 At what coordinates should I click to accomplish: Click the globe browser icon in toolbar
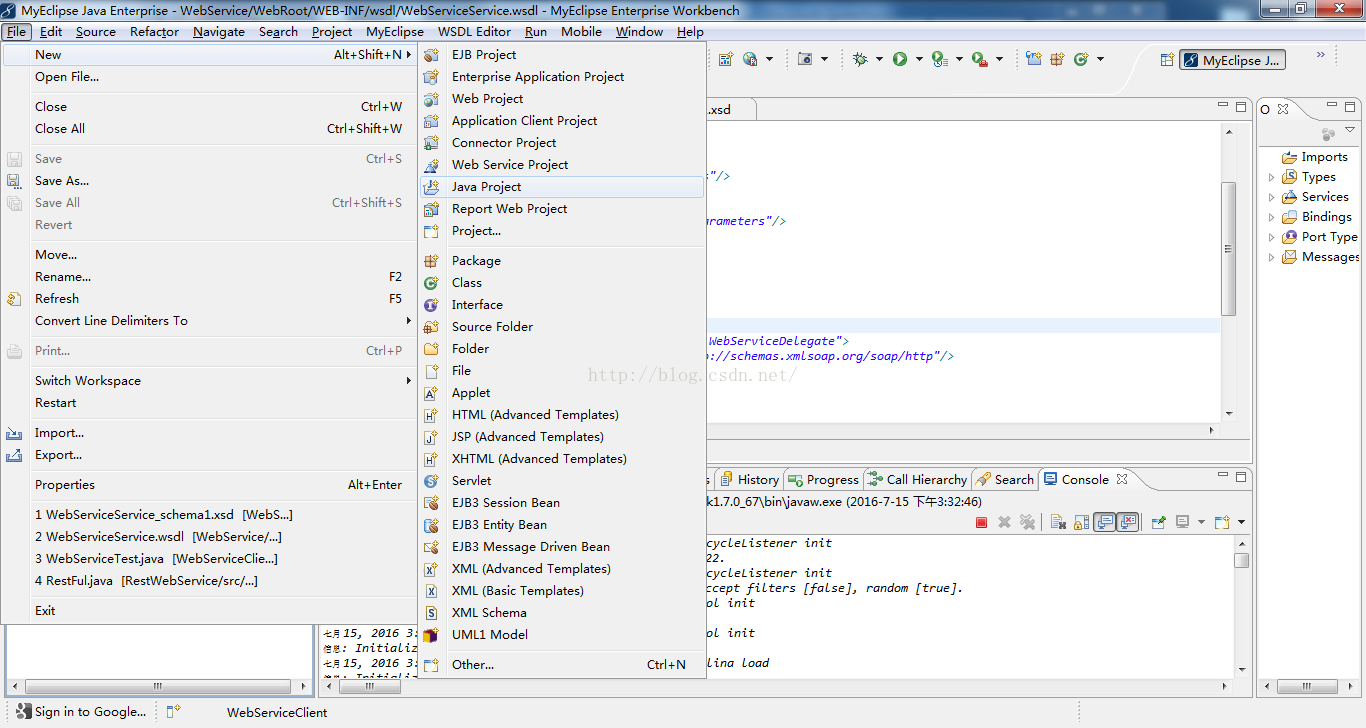point(750,59)
